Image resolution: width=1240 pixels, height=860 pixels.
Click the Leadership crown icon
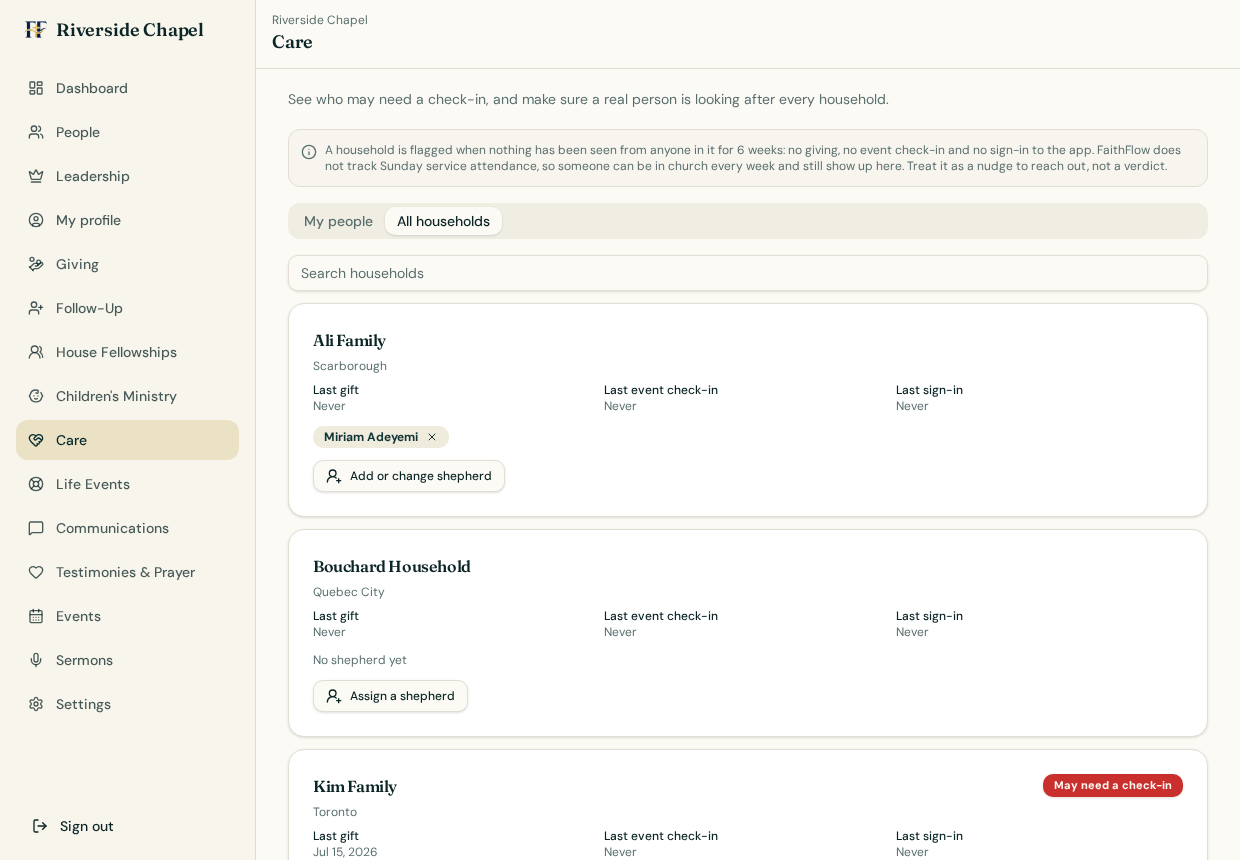pos(36,176)
